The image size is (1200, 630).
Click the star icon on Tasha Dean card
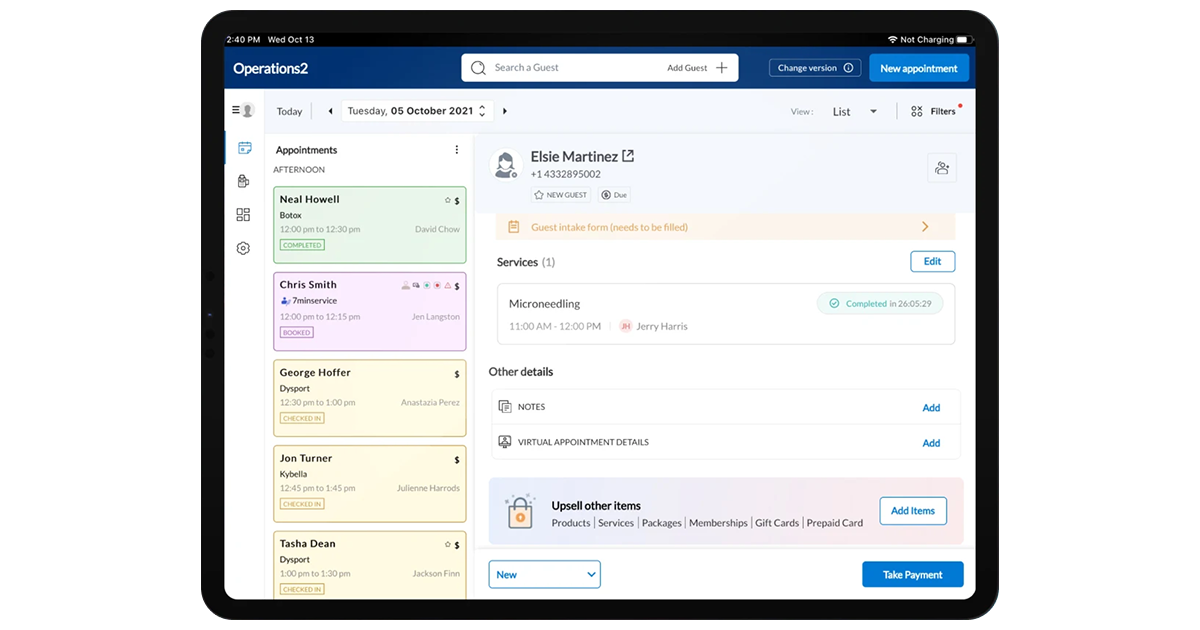click(447, 545)
